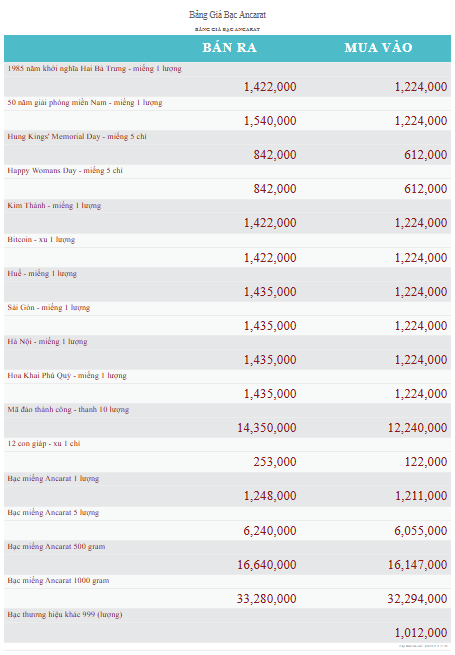Viewport: 455px width, 655px height.
Task: Click the Kim Thành miếng 1 lượng label
Action: click(54, 206)
